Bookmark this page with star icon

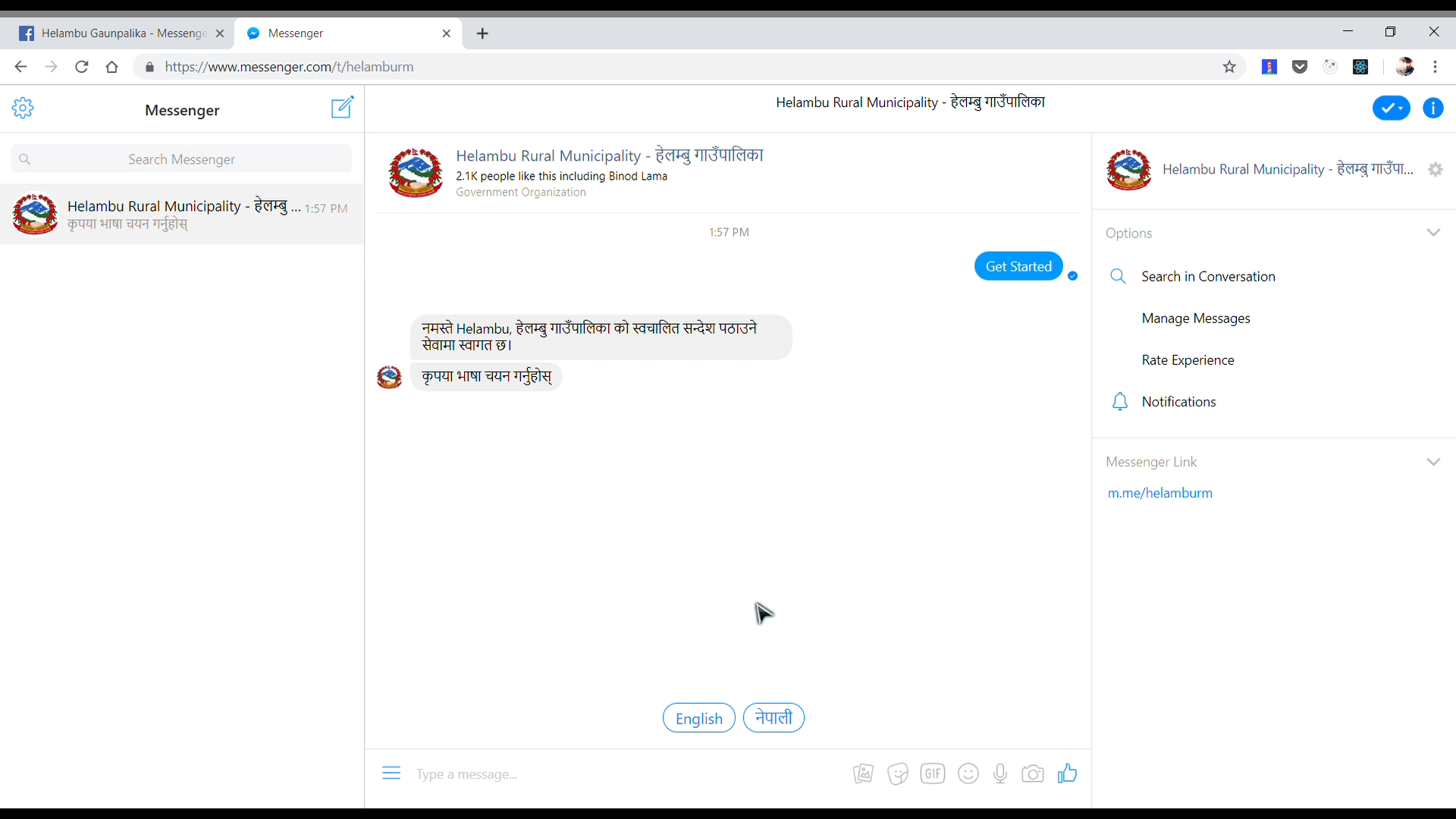[x=1230, y=67]
